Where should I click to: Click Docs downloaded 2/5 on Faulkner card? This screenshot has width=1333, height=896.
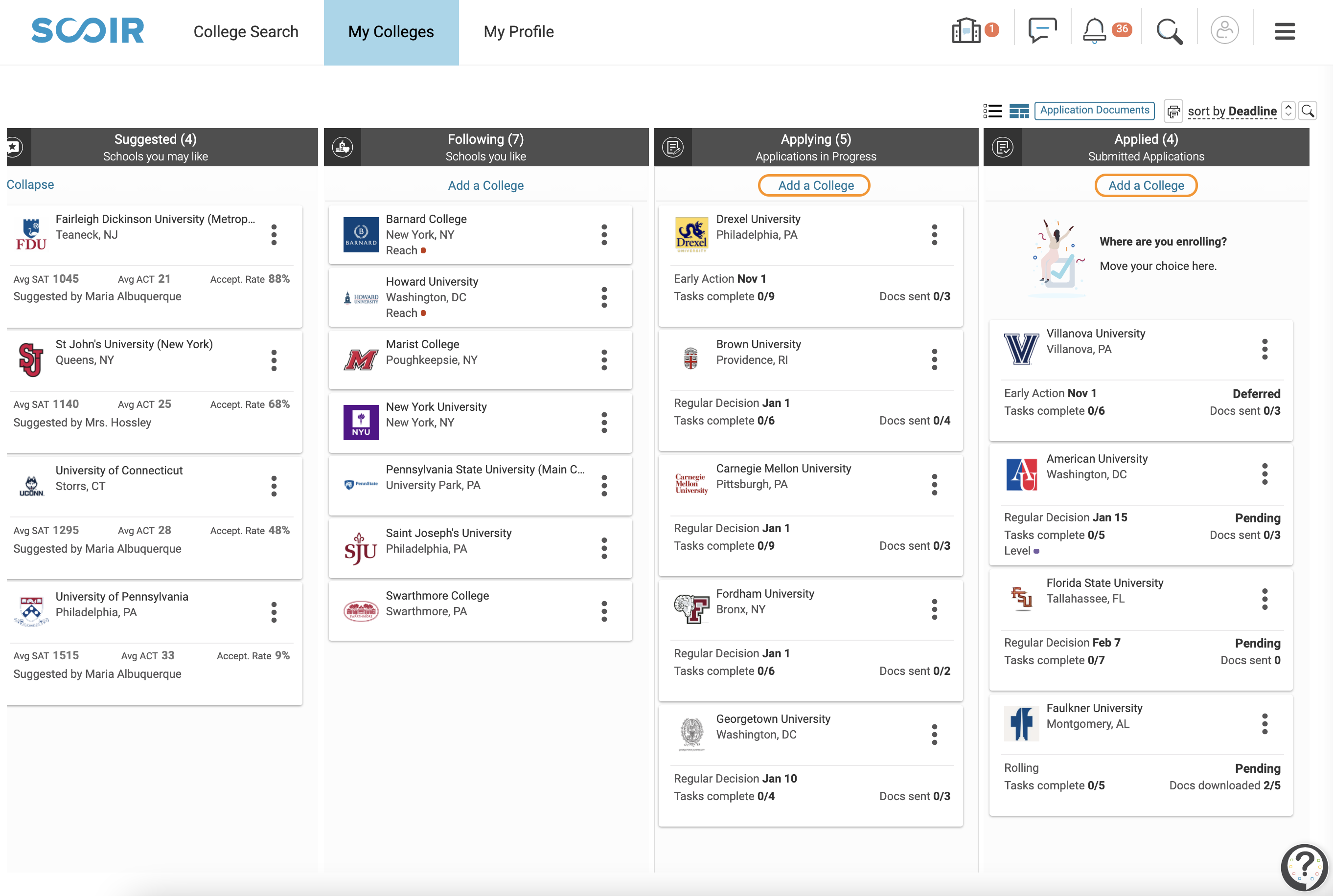(1224, 786)
